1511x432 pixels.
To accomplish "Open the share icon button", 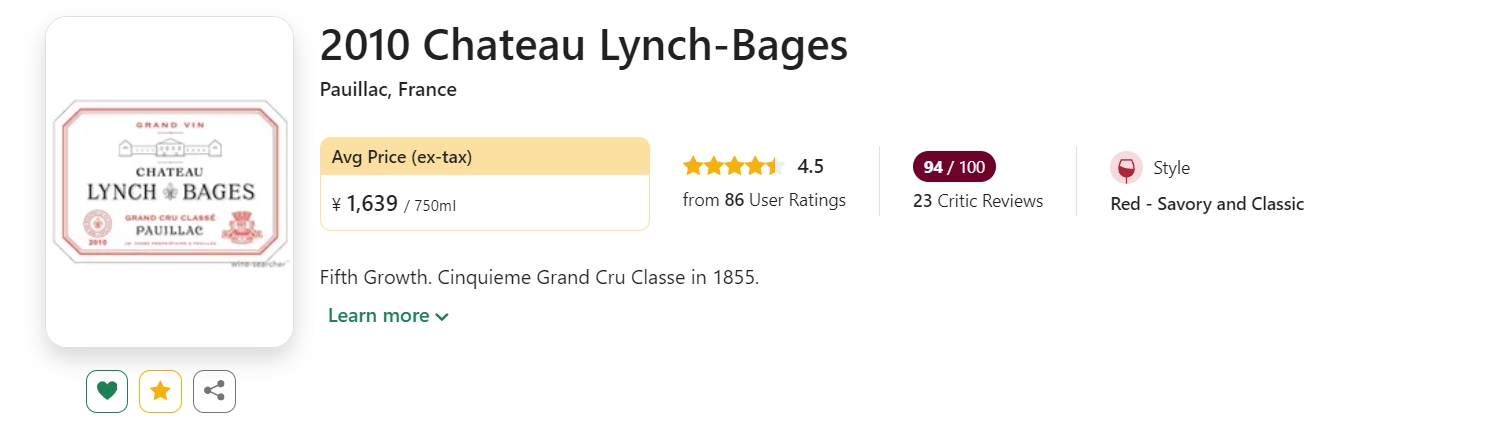I will pyautogui.click(x=214, y=391).
